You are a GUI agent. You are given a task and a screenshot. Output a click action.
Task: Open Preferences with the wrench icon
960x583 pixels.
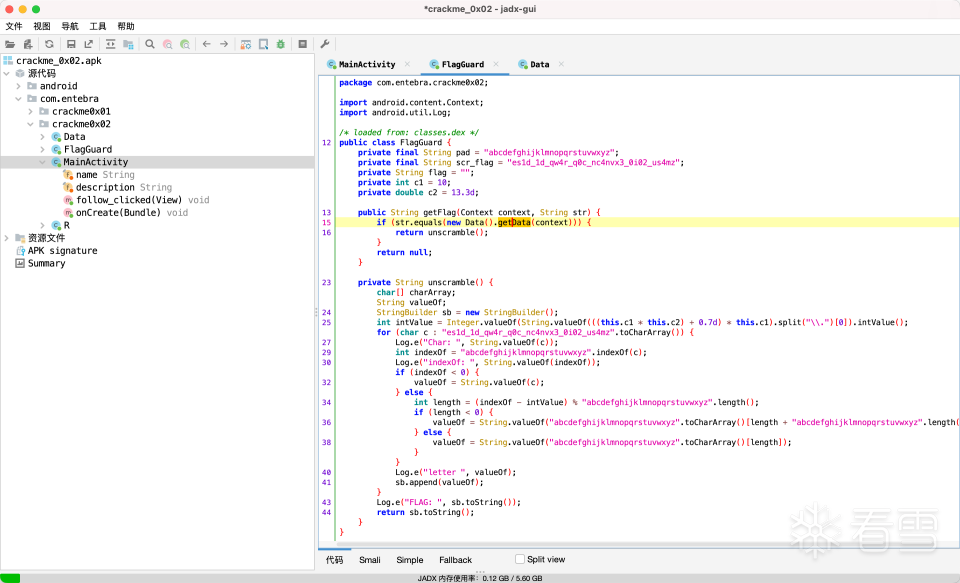324,44
